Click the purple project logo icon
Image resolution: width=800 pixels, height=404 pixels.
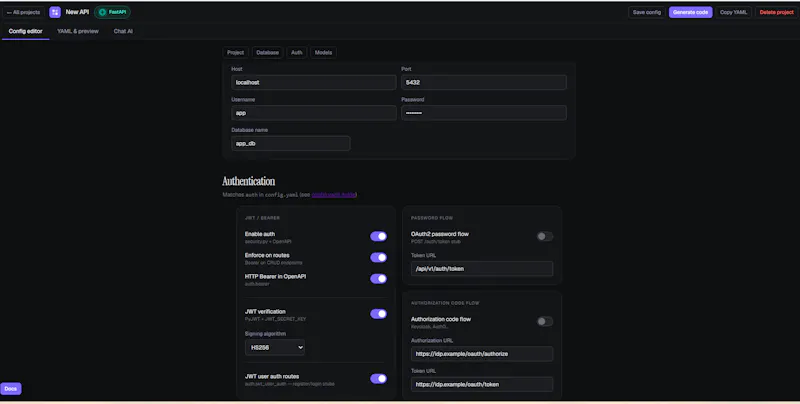[x=55, y=12]
